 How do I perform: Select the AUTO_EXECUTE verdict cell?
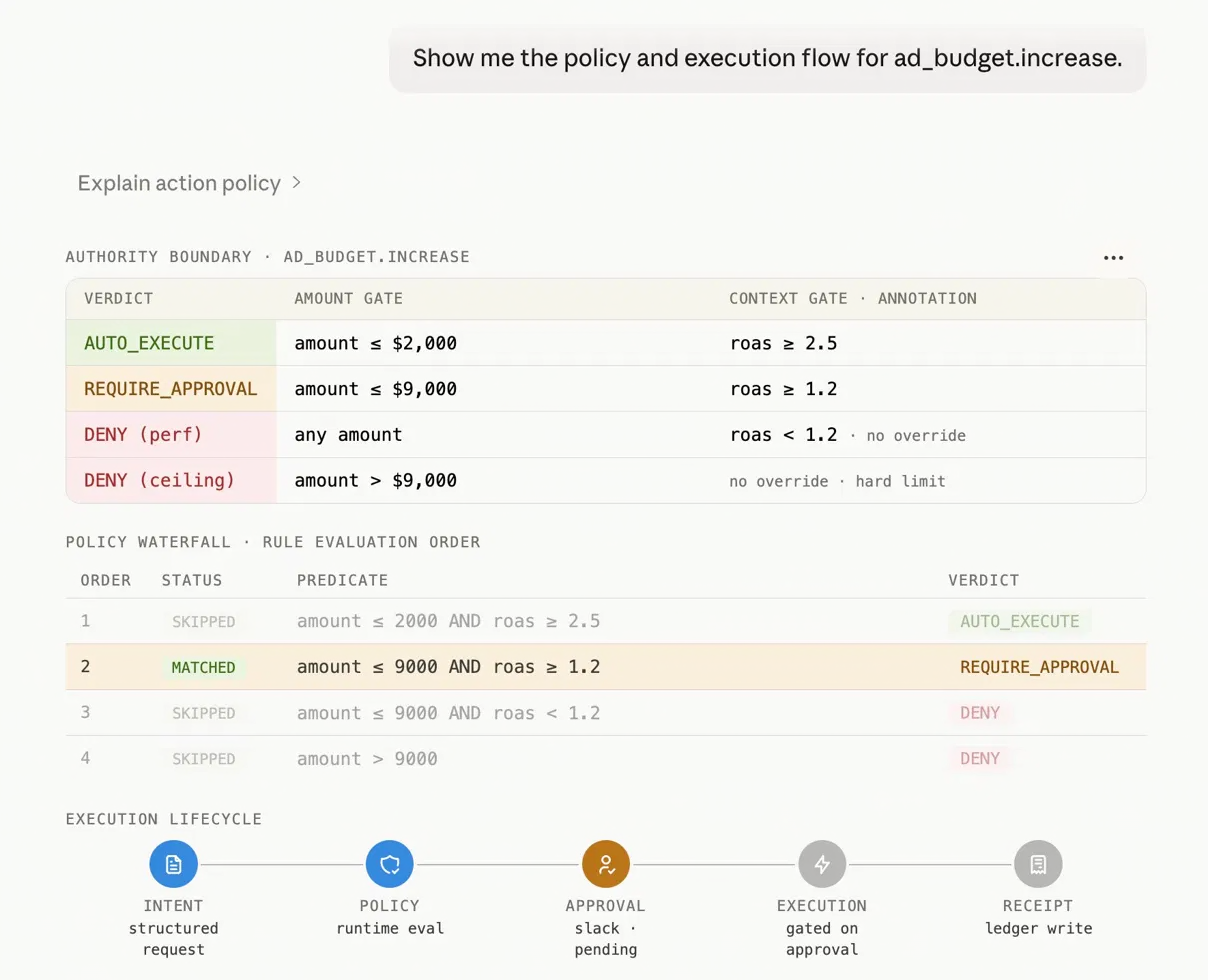171,343
